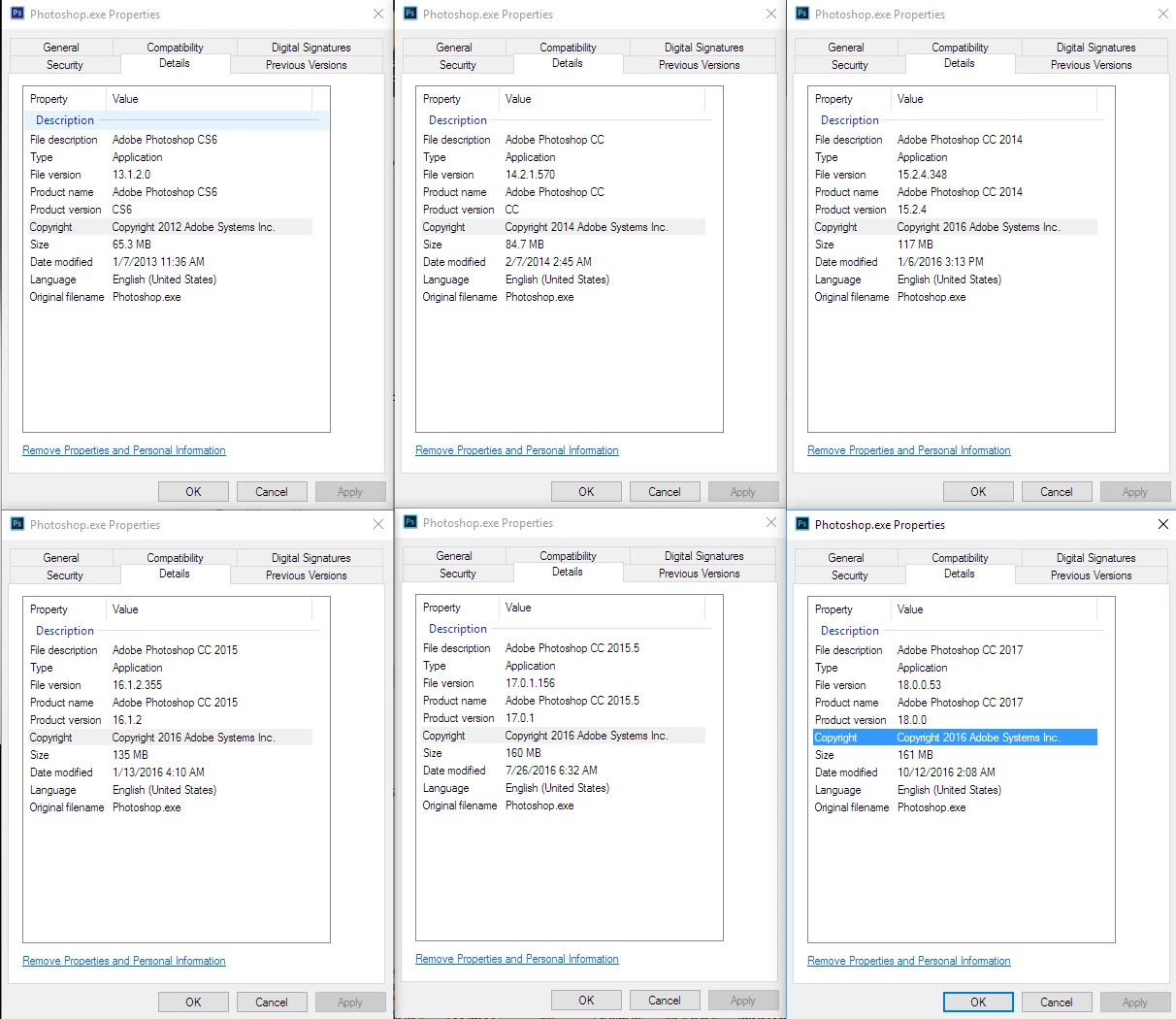Click Remove Properties link in the CS6 window
The width and height of the screenshot is (1176, 1019).
[124, 450]
